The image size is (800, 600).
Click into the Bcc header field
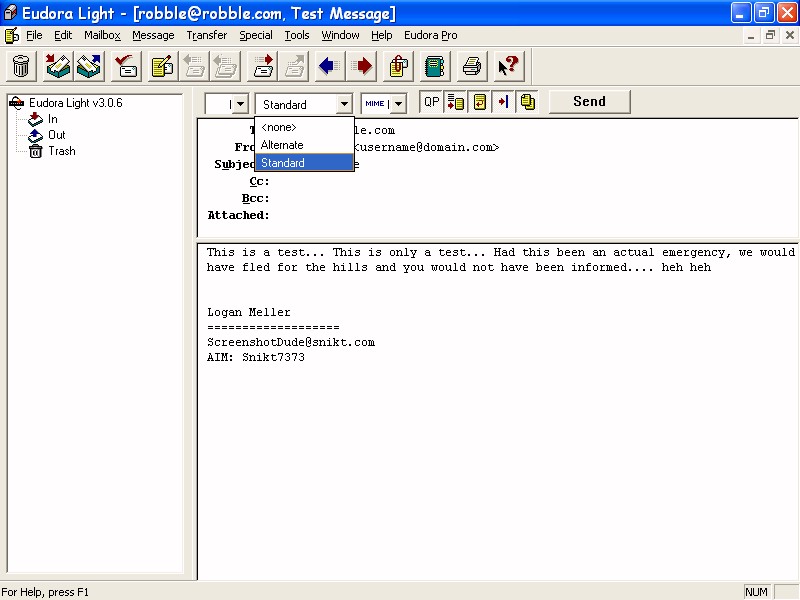tap(534, 198)
